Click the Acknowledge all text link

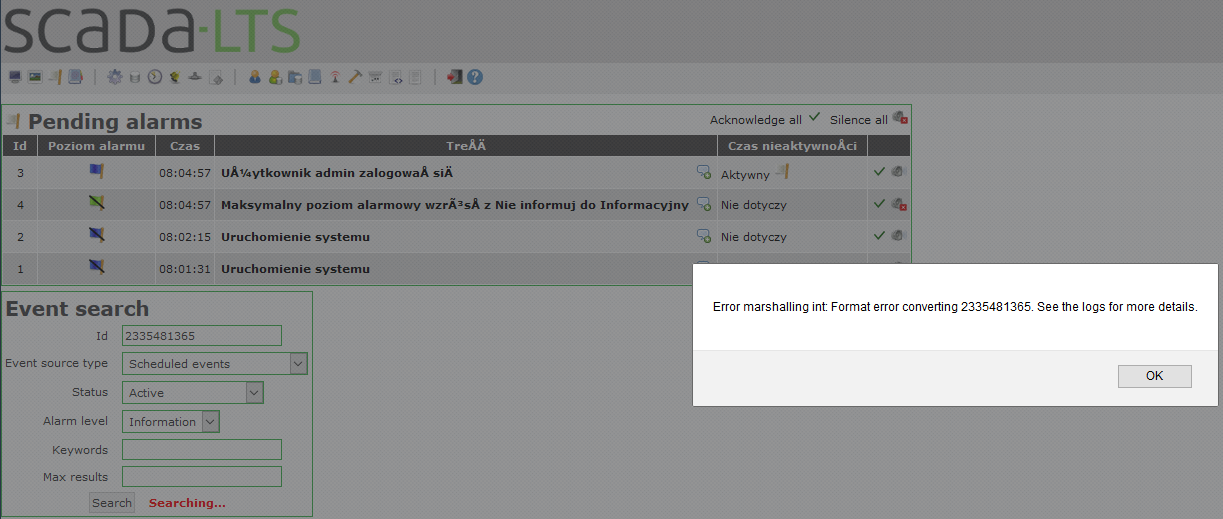[756, 120]
